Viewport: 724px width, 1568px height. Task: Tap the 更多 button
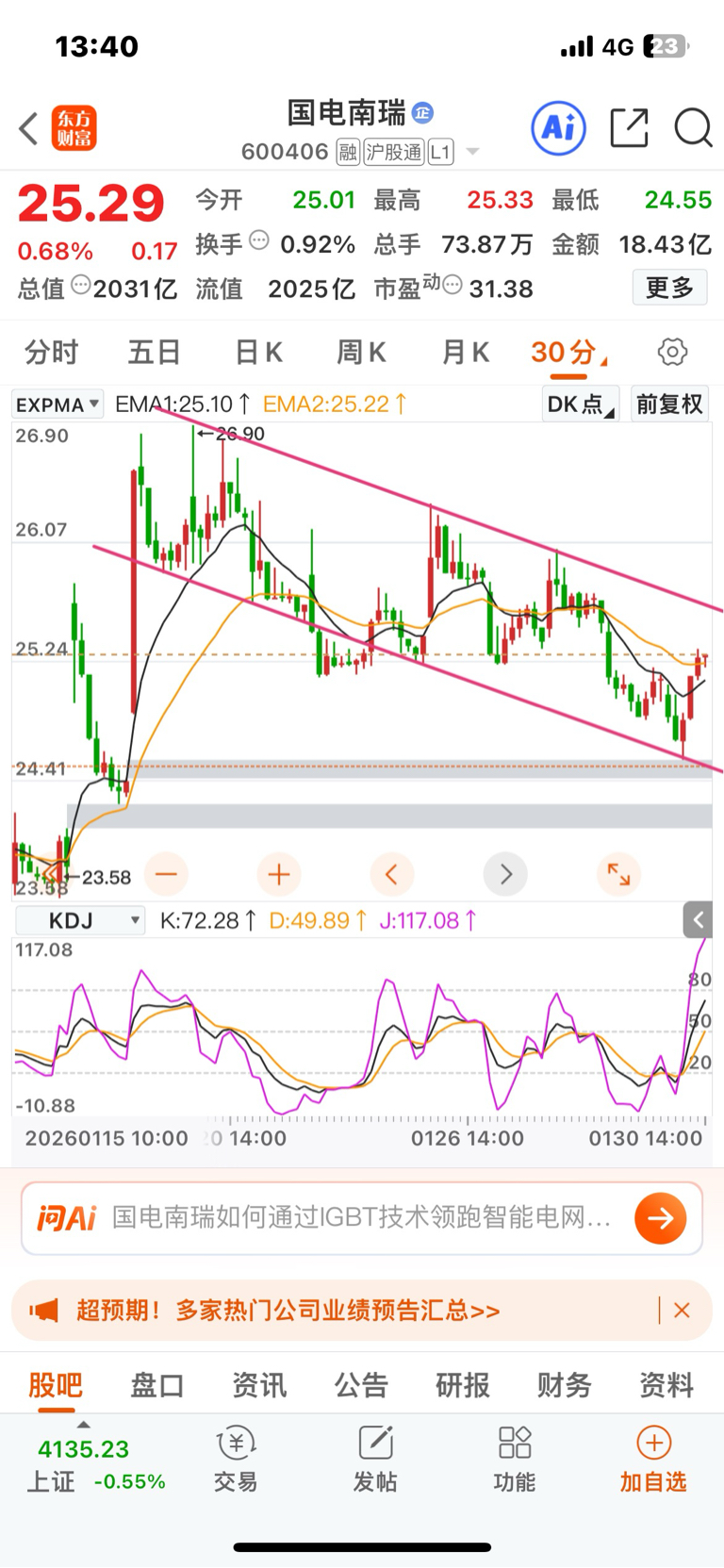point(669,288)
